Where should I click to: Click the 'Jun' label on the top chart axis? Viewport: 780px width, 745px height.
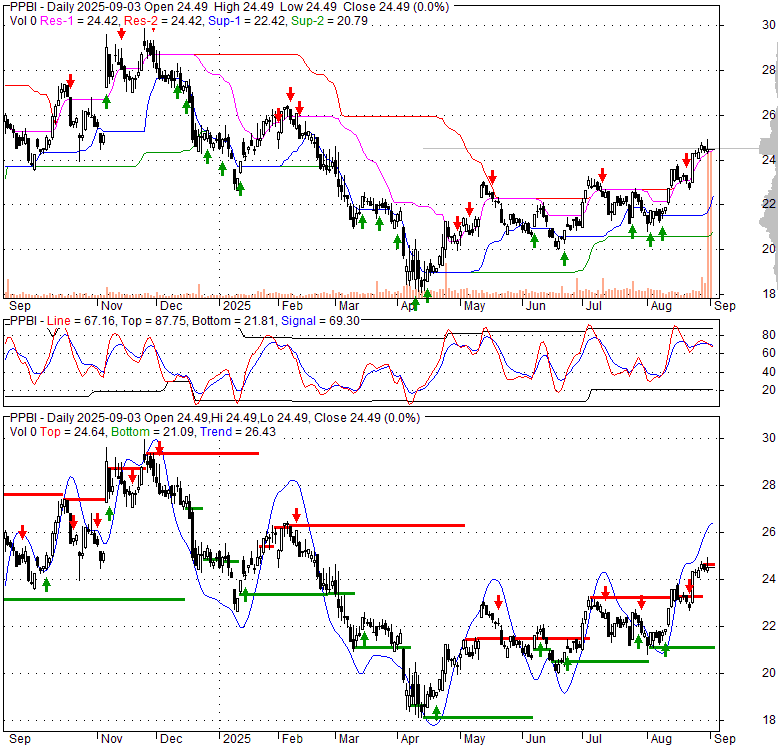[535, 306]
